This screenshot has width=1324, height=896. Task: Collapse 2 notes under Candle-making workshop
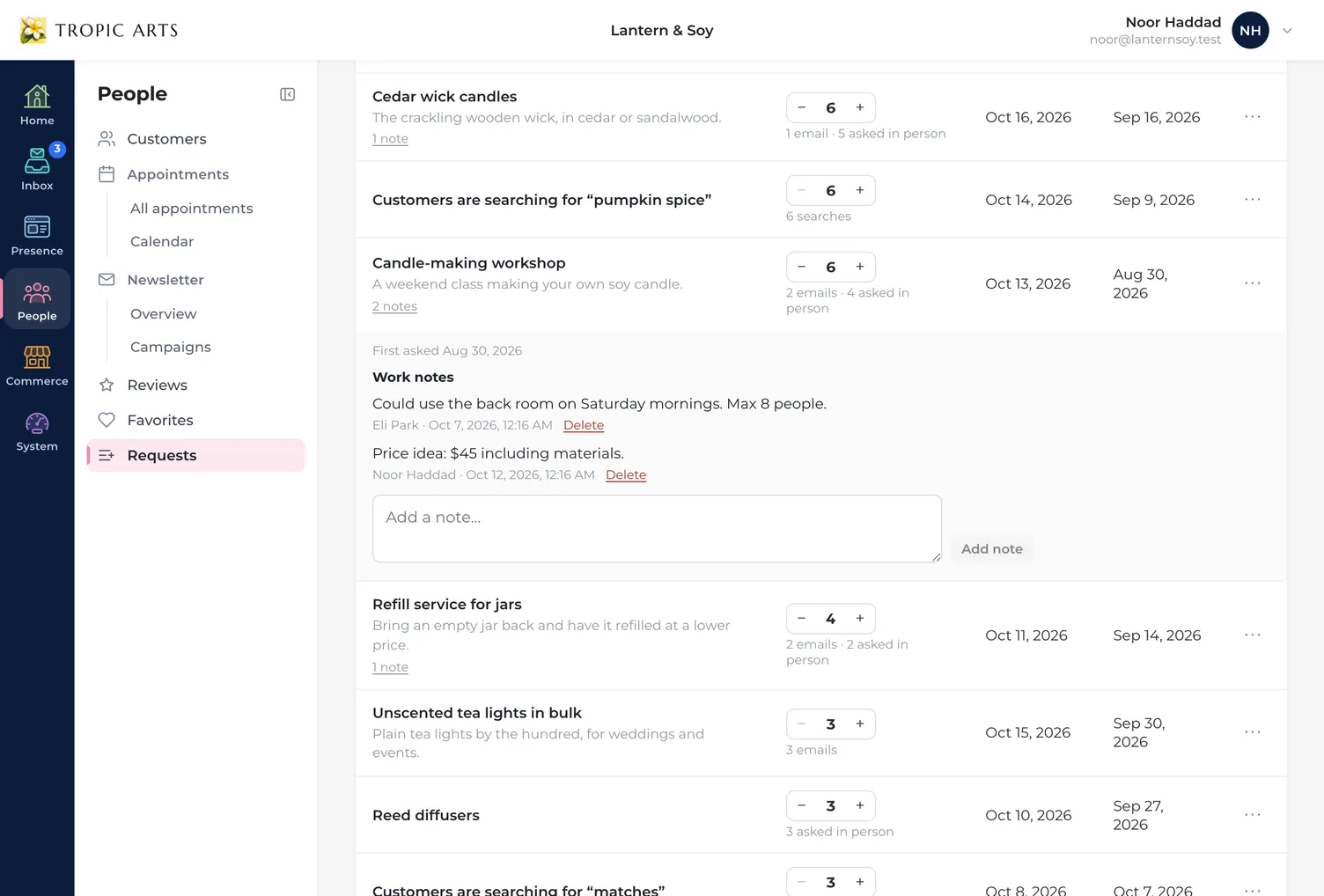(x=394, y=306)
